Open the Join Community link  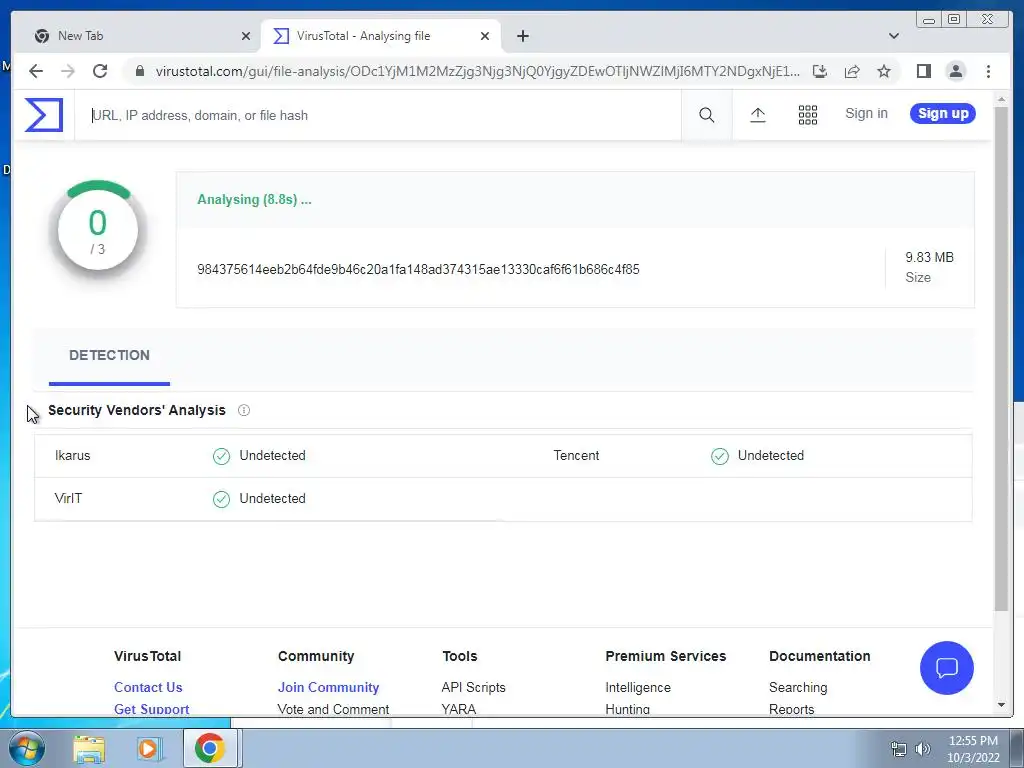click(x=328, y=687)
